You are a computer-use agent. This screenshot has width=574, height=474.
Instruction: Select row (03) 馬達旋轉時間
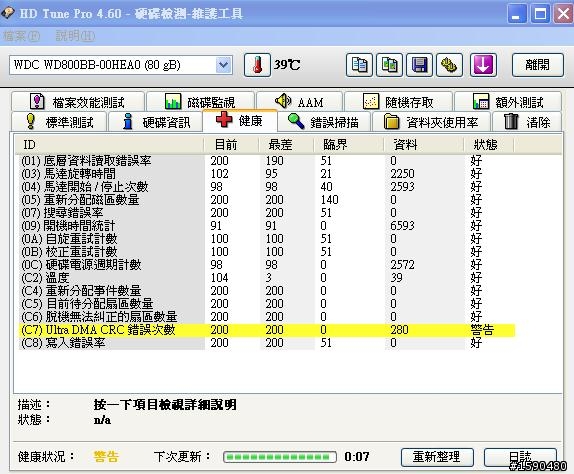click(x=267, y=173)
